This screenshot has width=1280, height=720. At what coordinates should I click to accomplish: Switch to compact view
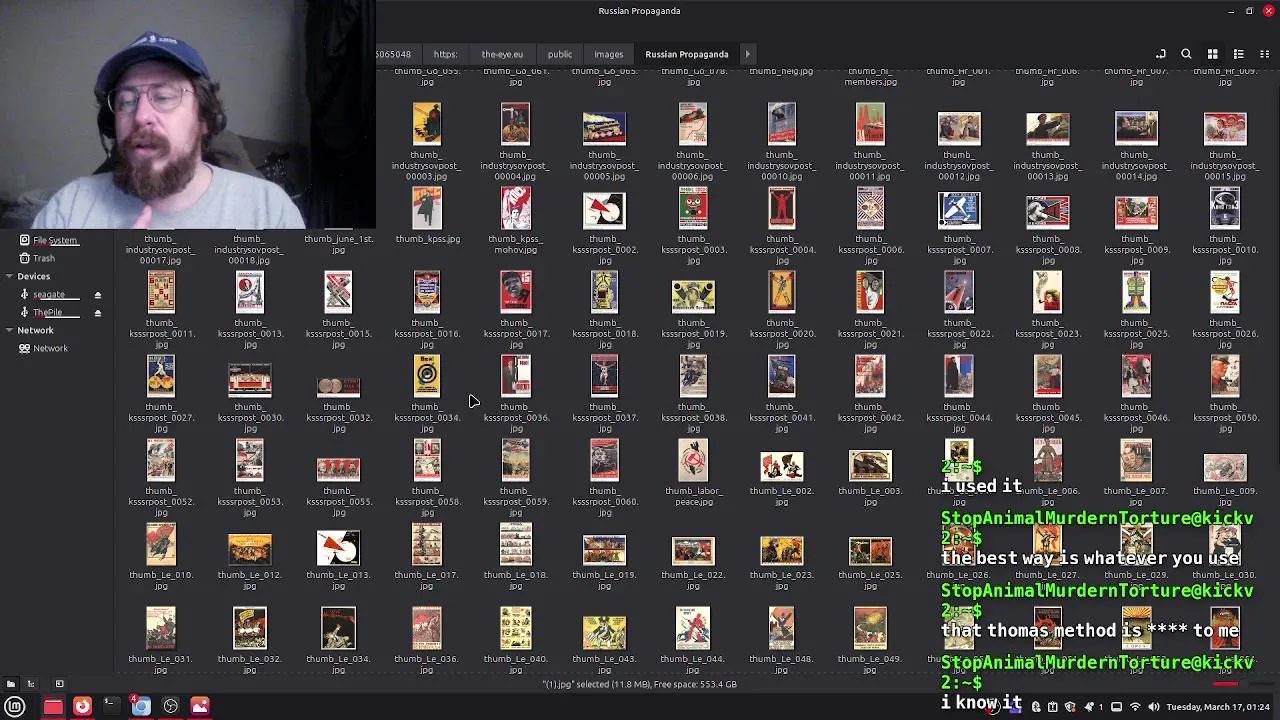[1264, 54]
